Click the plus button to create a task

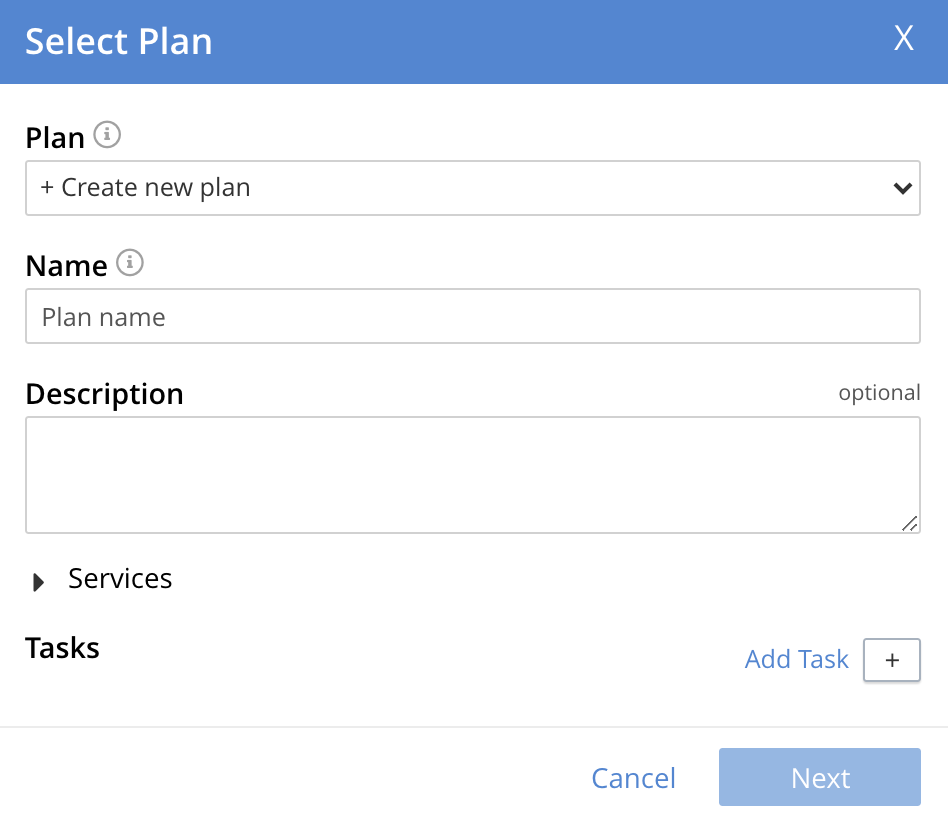pos(891,660)
